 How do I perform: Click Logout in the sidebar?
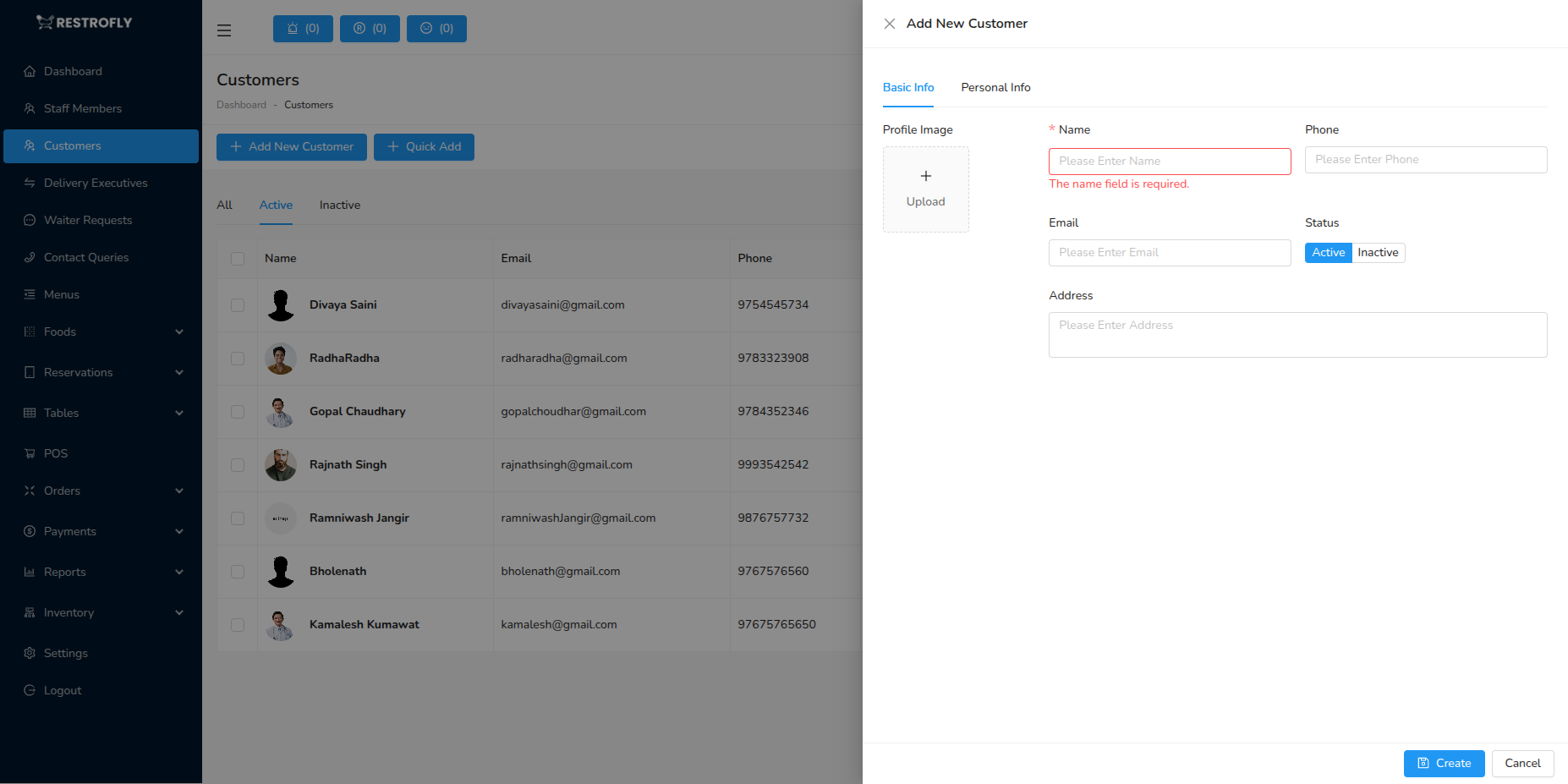(63, 690)
